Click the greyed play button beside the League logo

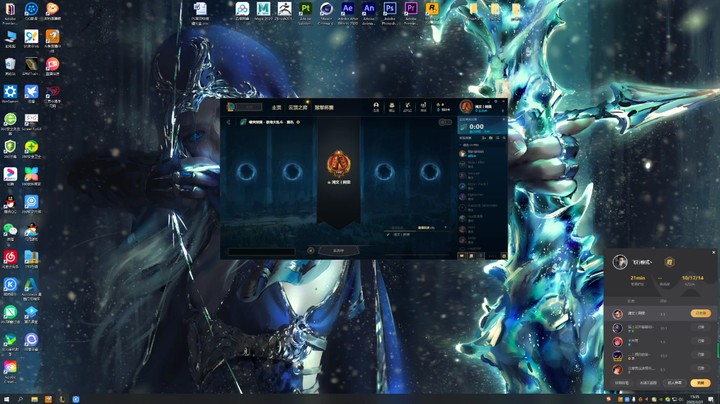pos(250,107)
